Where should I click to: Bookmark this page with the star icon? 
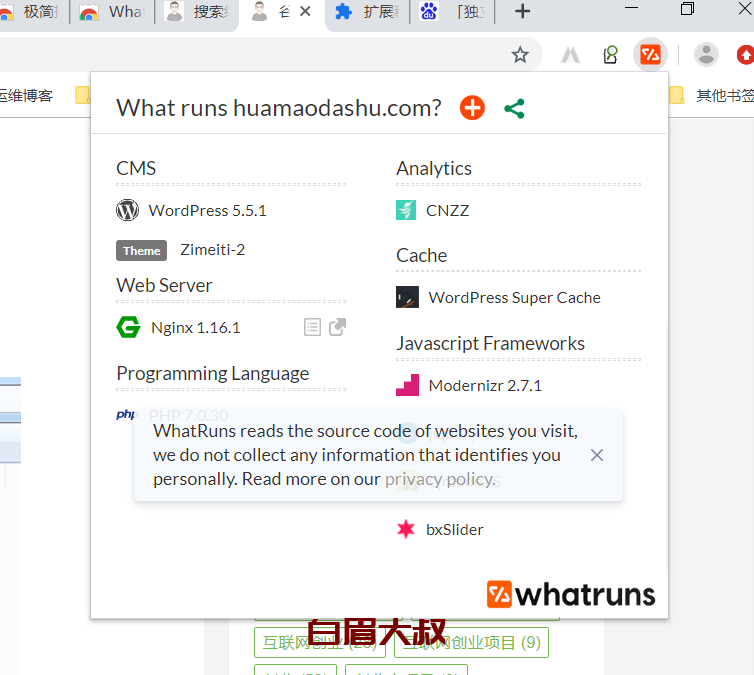coord(520,55)
